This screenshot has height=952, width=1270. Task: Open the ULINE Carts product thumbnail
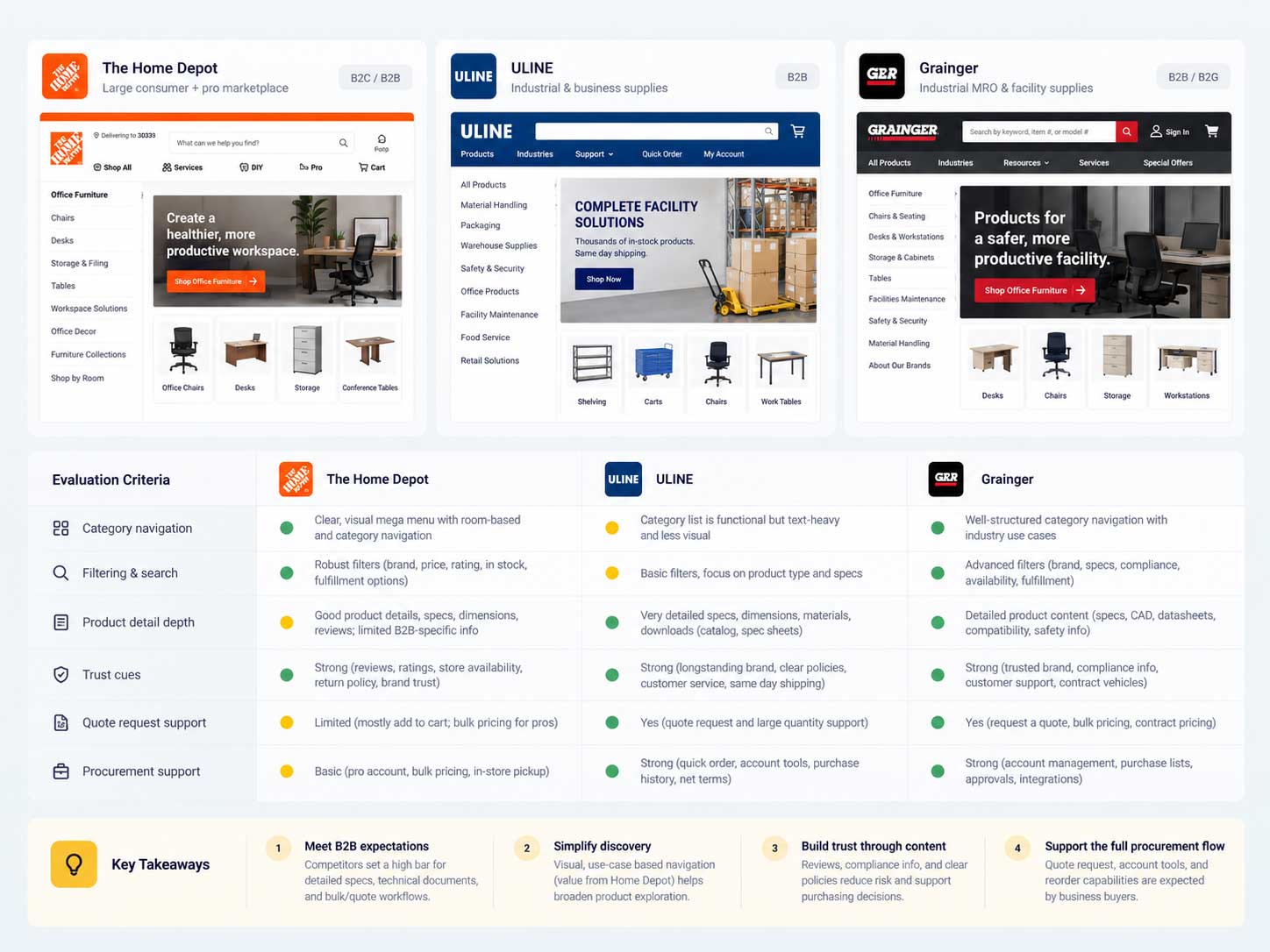click(653, 373)
